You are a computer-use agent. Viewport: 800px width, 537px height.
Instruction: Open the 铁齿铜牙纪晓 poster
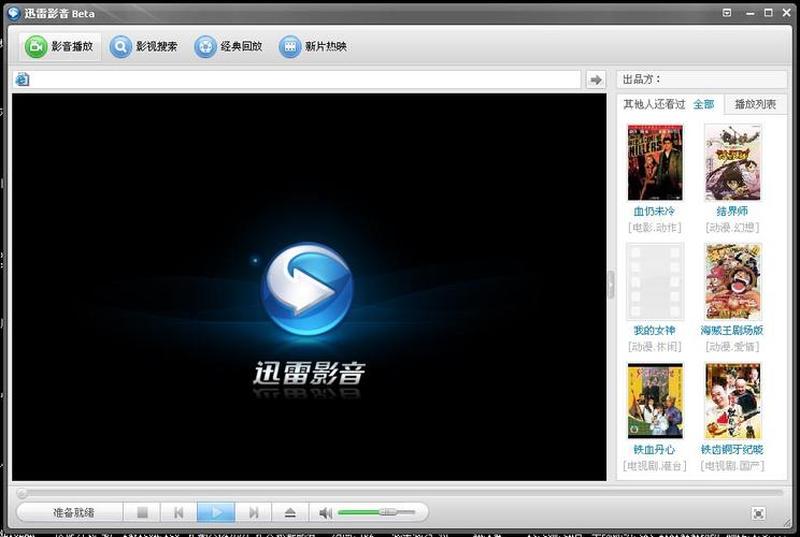(x=733, y=401)
